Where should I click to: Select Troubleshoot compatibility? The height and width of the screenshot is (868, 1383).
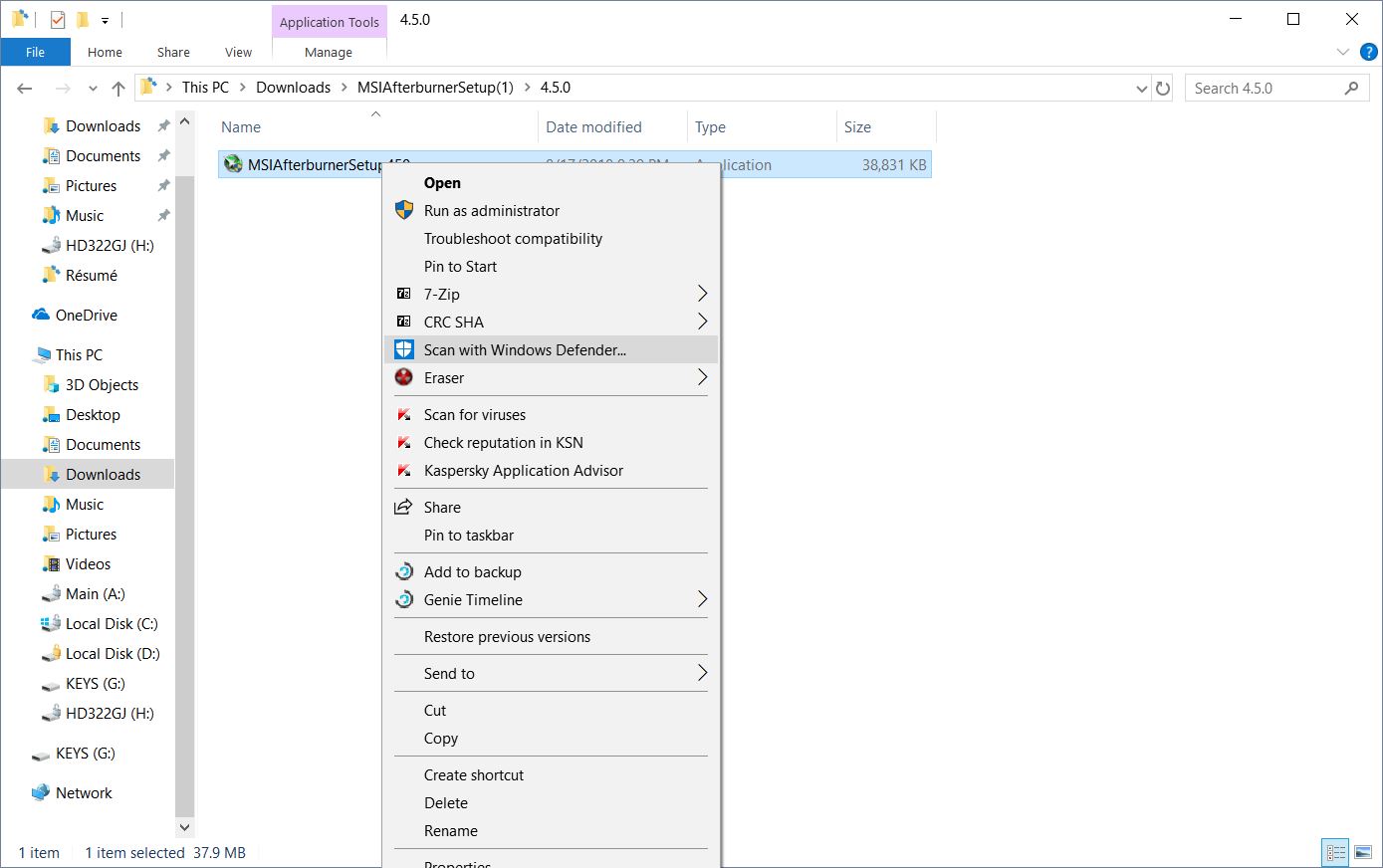click(x=513, y=238)
